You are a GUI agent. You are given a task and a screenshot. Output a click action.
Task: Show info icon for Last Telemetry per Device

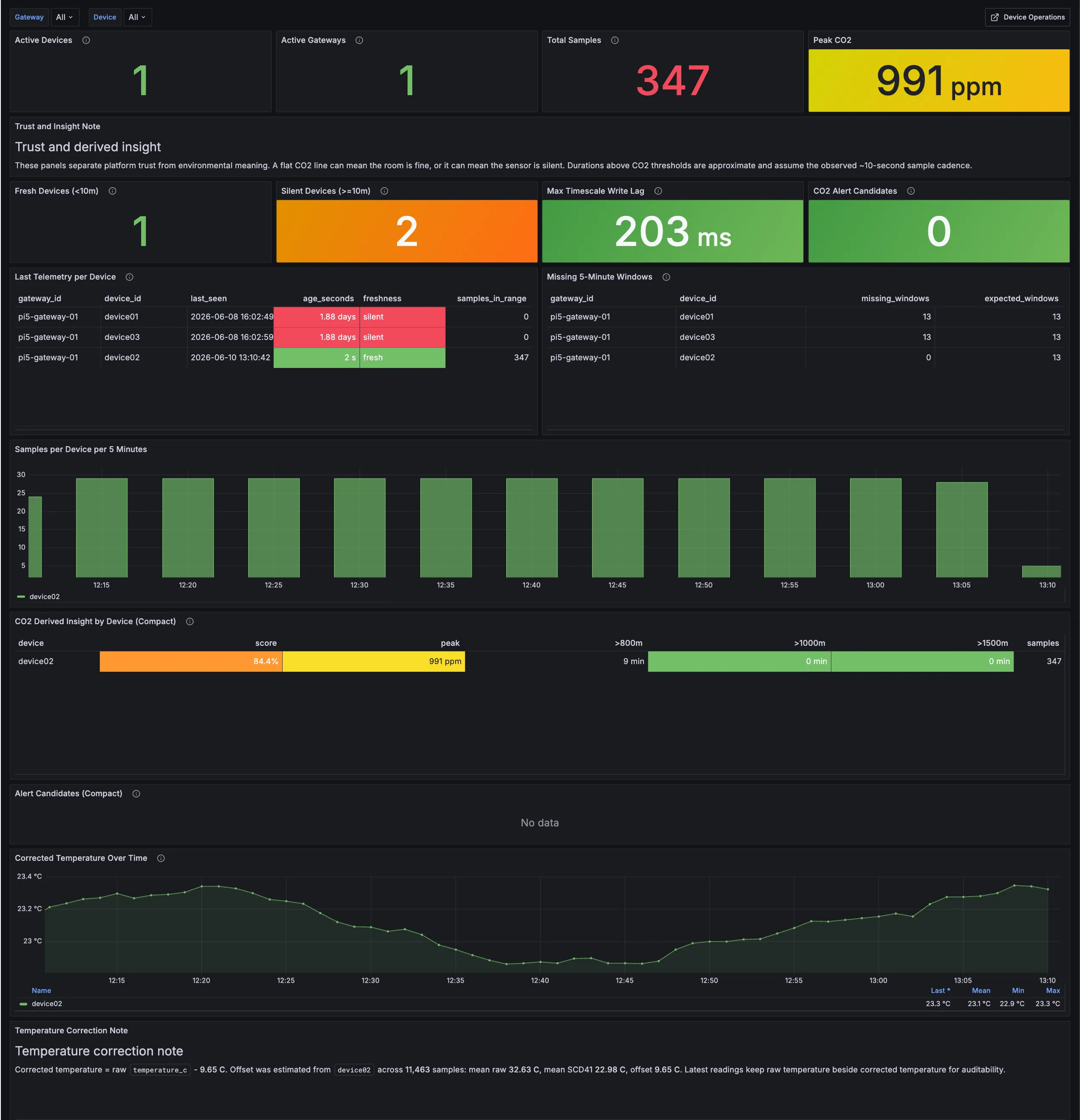click(x=129, y=277)
